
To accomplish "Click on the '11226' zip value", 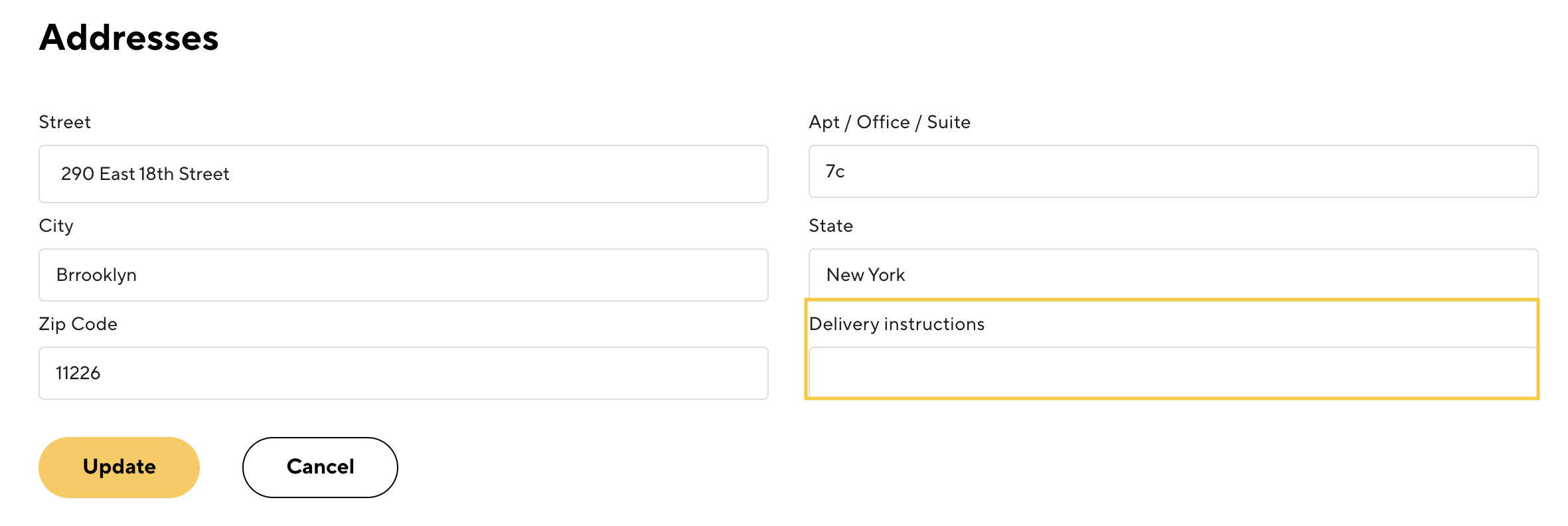I will [x=78, y=373].
